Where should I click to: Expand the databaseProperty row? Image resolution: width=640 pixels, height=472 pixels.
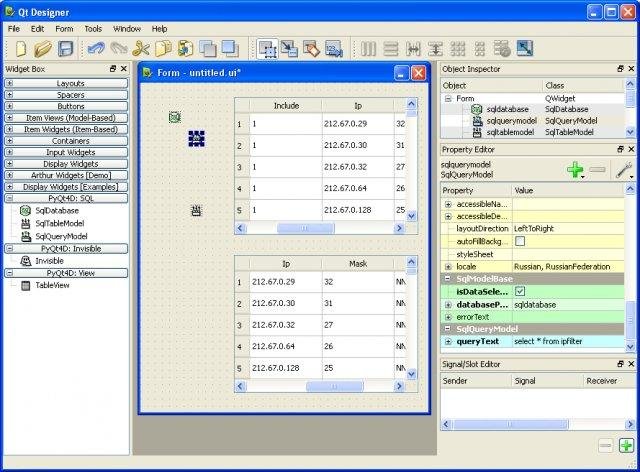[448, 305]
